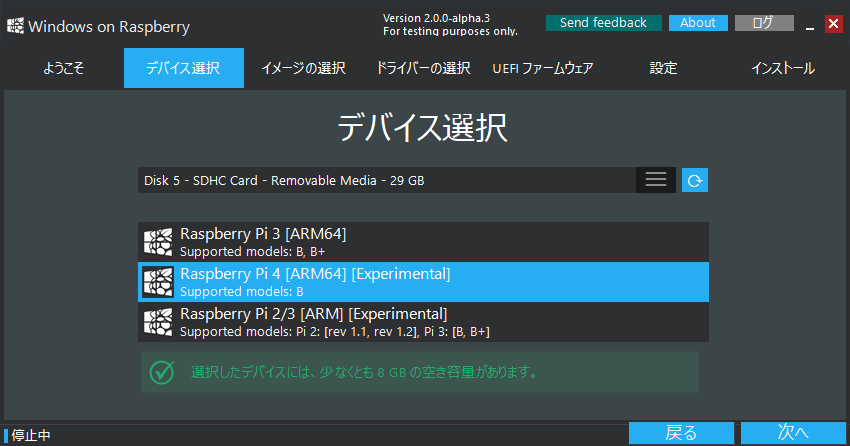Open the 設定 tab
This screenshot has width=850, height=446.
pos(664,68)
